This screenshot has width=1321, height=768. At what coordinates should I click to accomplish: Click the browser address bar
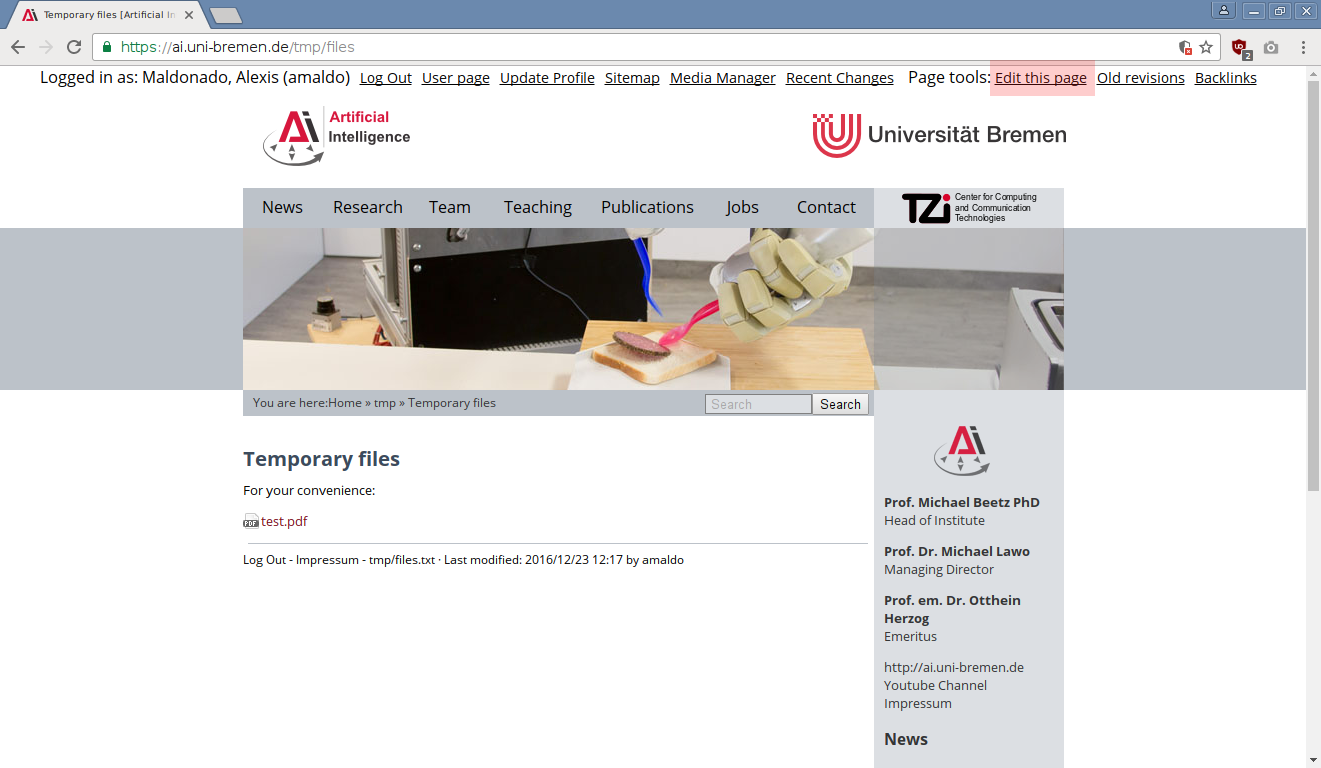640,47
